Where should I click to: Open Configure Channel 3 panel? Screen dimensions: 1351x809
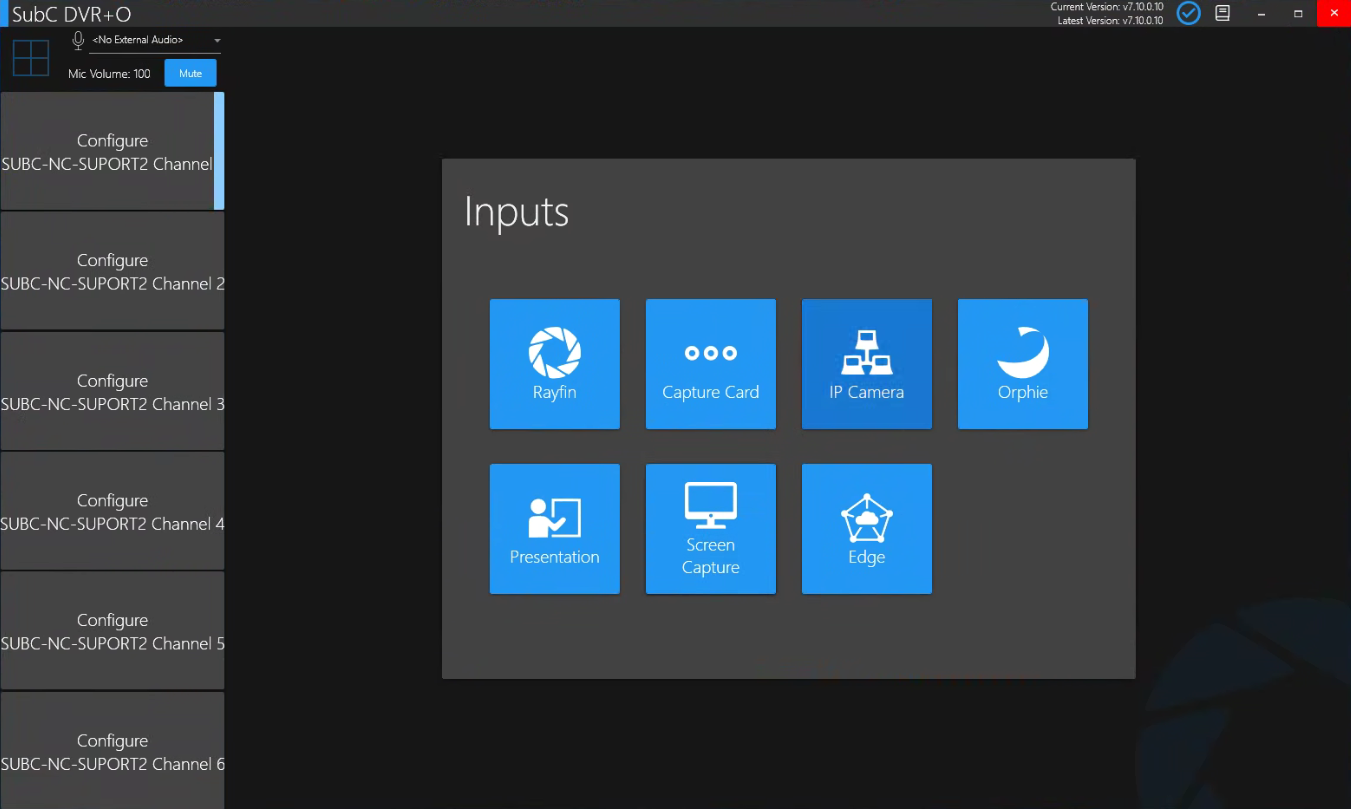(x=112, y=392)
